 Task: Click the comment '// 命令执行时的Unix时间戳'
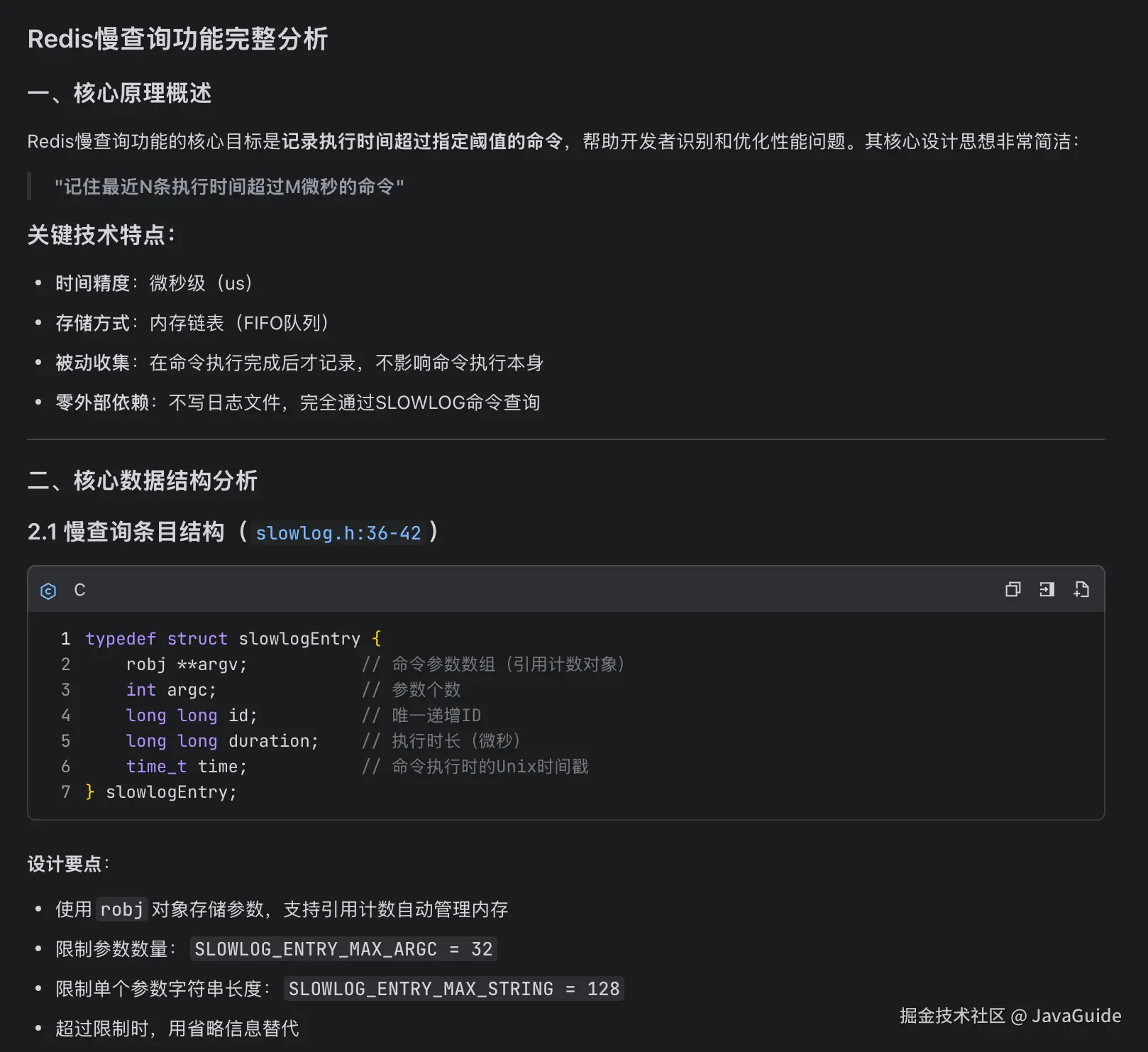(x=475, y=767)
